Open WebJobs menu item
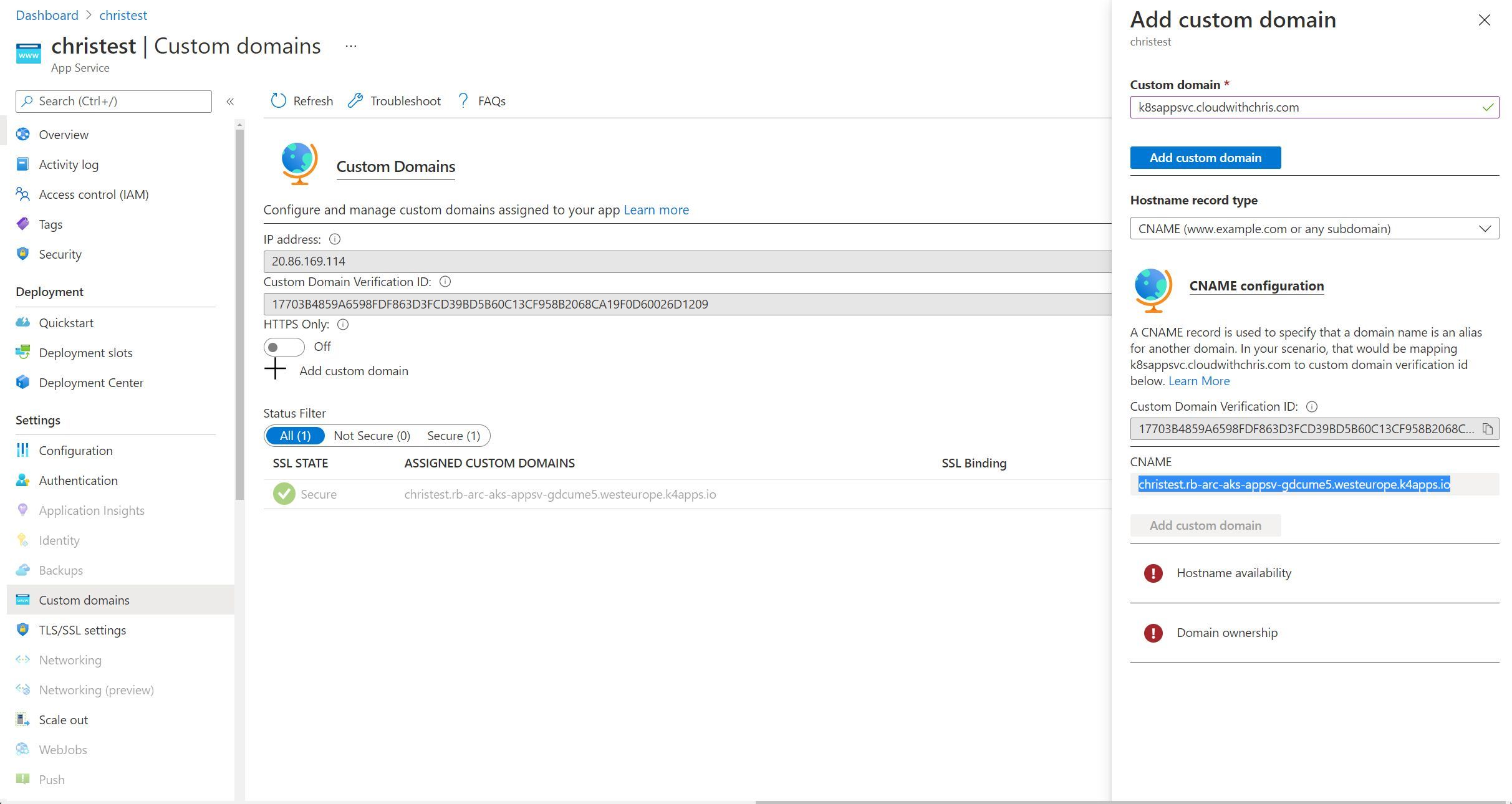This screenshot has height=804, width=1512. point(120,750)
